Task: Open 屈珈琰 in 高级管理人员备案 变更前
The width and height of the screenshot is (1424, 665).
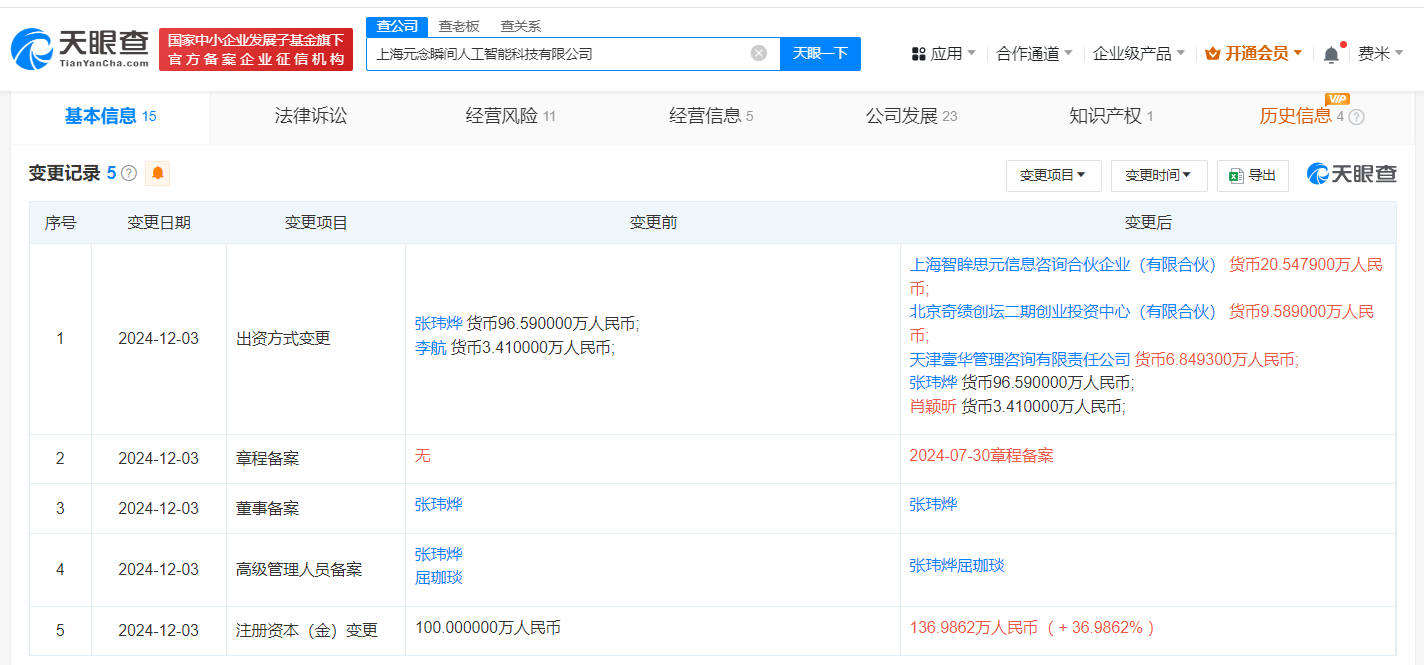Action: pyautogui.click(x=439, y=577)
